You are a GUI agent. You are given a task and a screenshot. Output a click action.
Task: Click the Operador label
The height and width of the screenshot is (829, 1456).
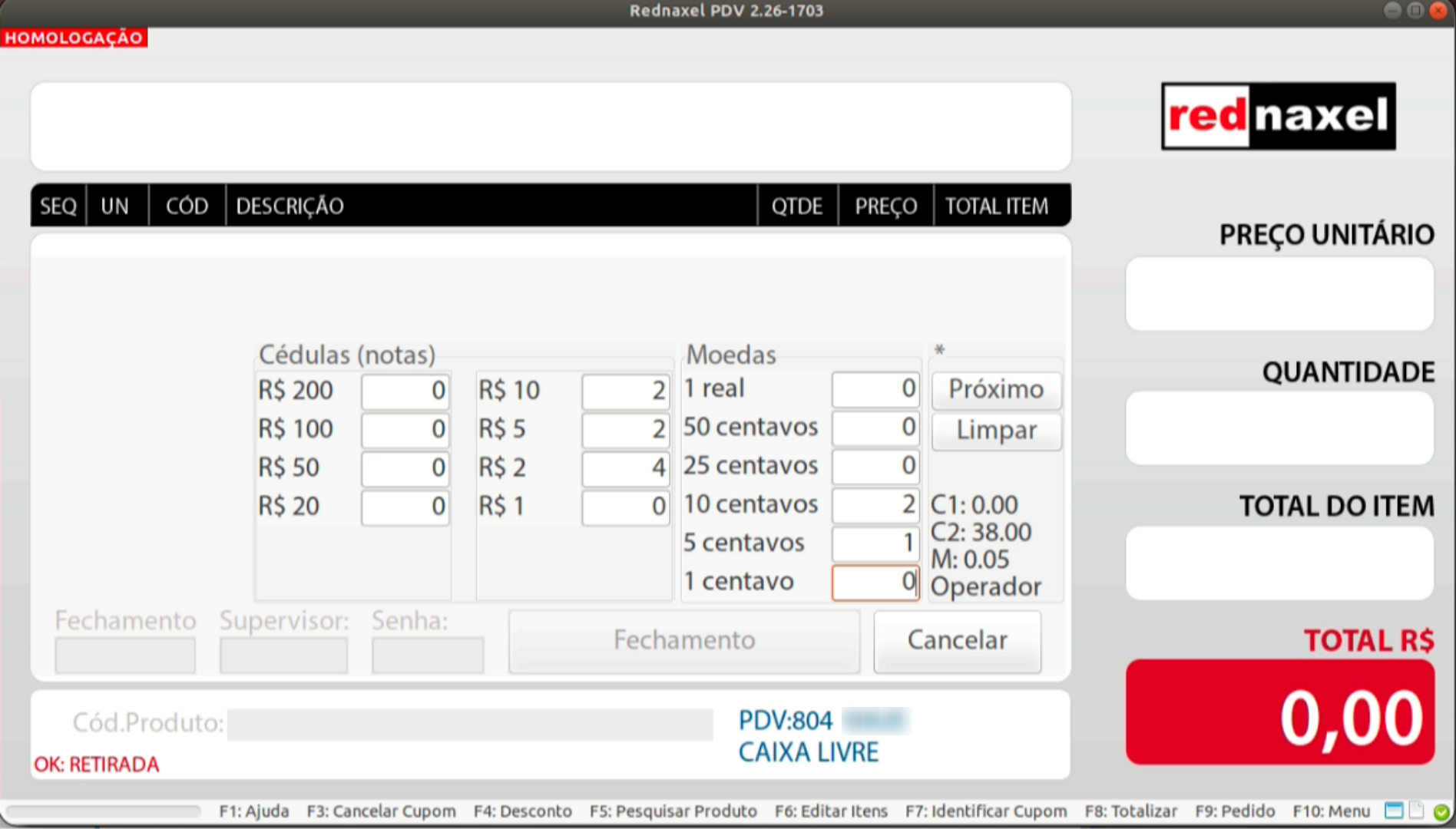[x=986, y=587]
